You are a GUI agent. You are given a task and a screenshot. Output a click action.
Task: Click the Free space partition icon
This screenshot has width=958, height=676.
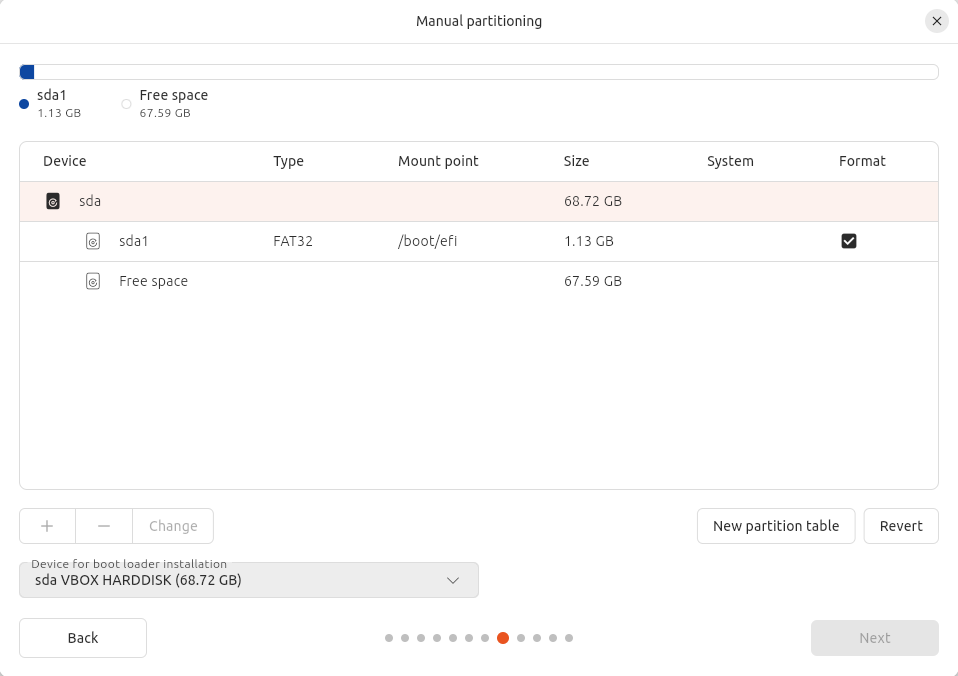pos(93,281)
